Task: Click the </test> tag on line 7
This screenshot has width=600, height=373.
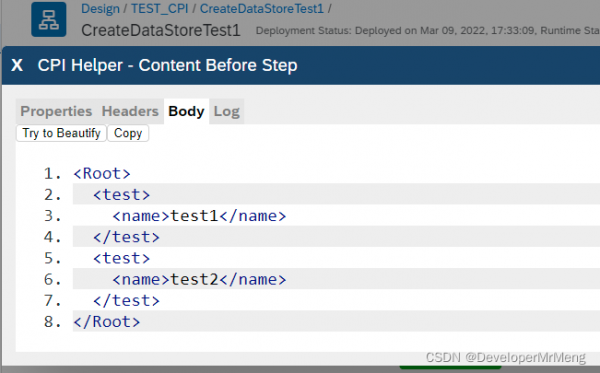Action: pyautogui.click(x=126, y=301)
